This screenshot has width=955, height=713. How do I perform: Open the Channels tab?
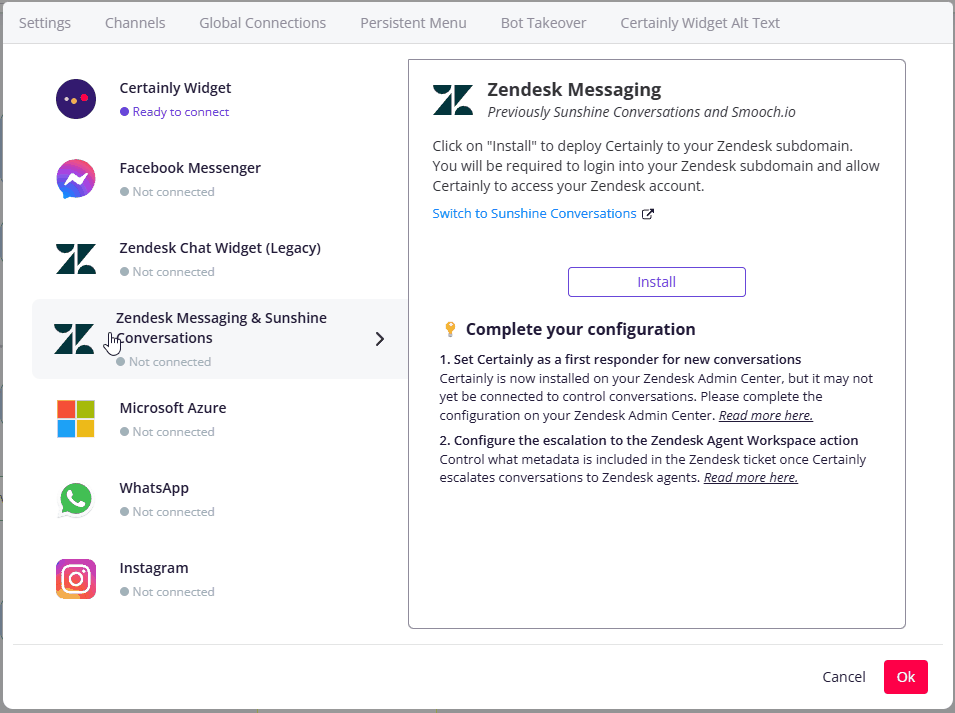coord(134,22)
